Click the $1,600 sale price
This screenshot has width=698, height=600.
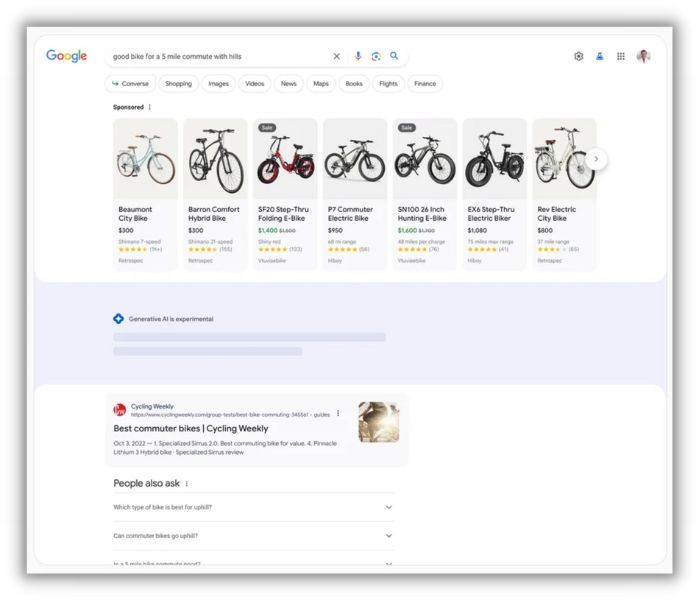pos(407,230)
